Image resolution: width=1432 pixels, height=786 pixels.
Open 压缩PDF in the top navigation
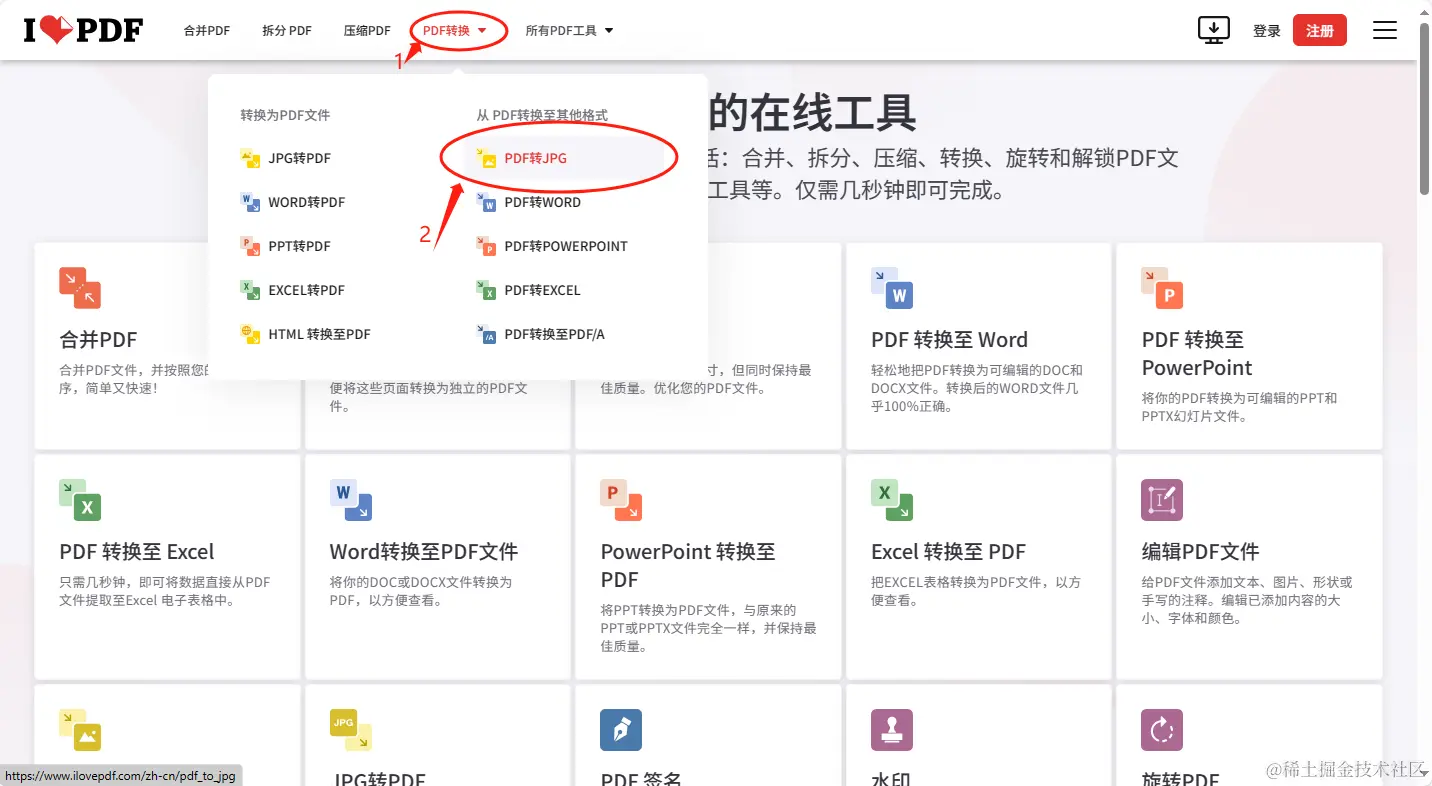(x=367, y=31)
